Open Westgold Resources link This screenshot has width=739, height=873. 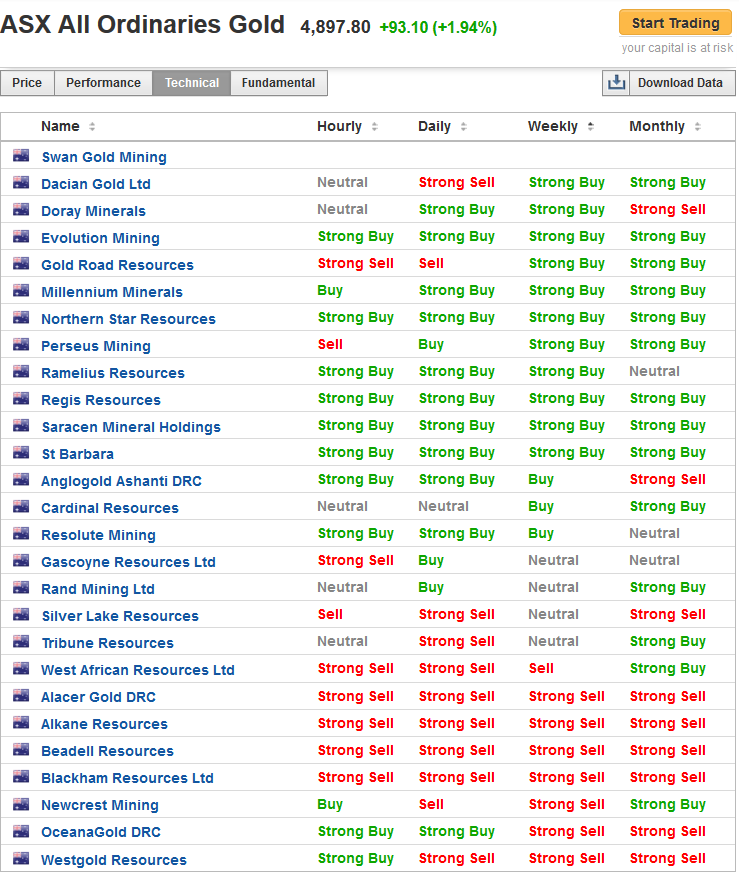click(114, 860)
